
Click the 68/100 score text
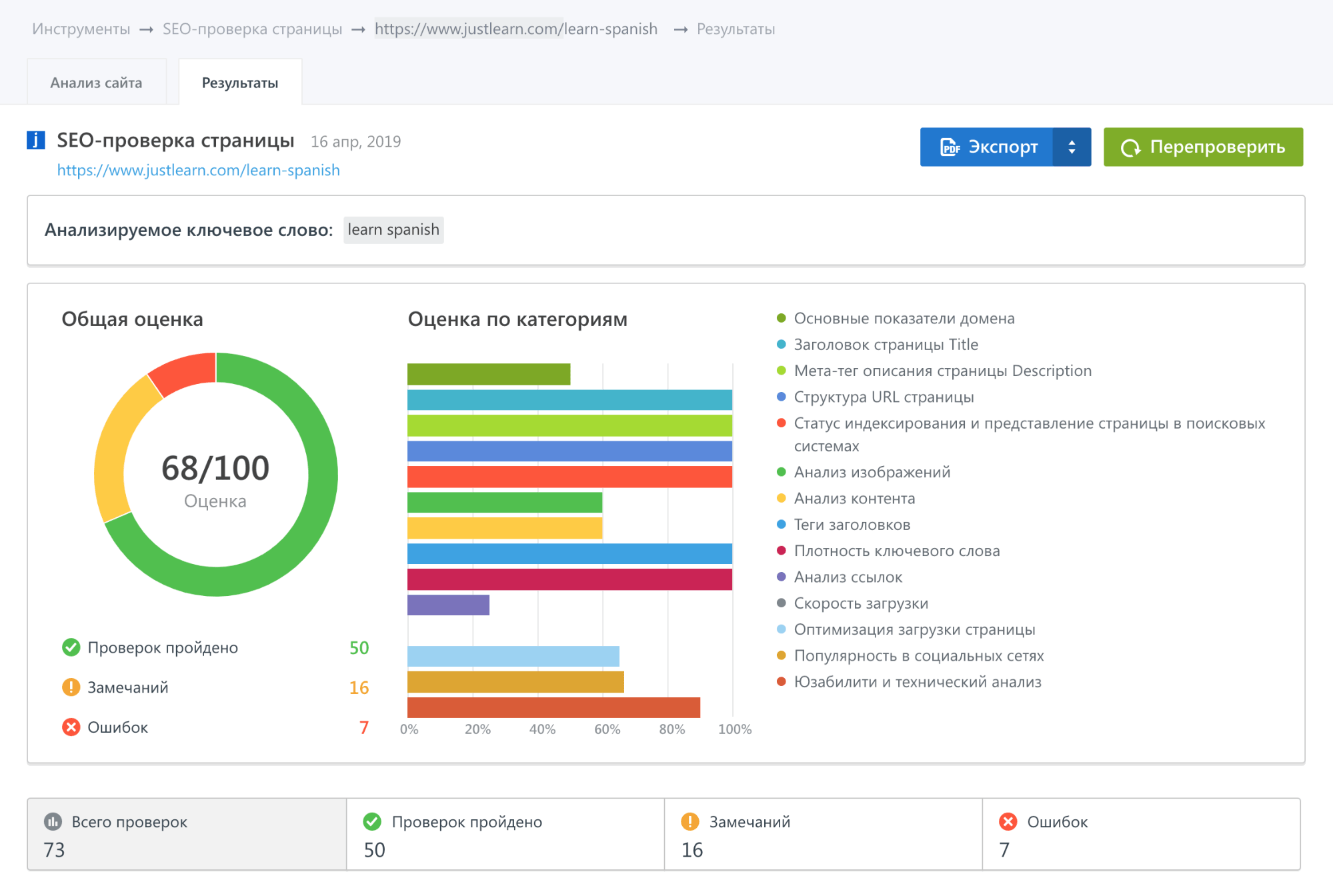215,468
